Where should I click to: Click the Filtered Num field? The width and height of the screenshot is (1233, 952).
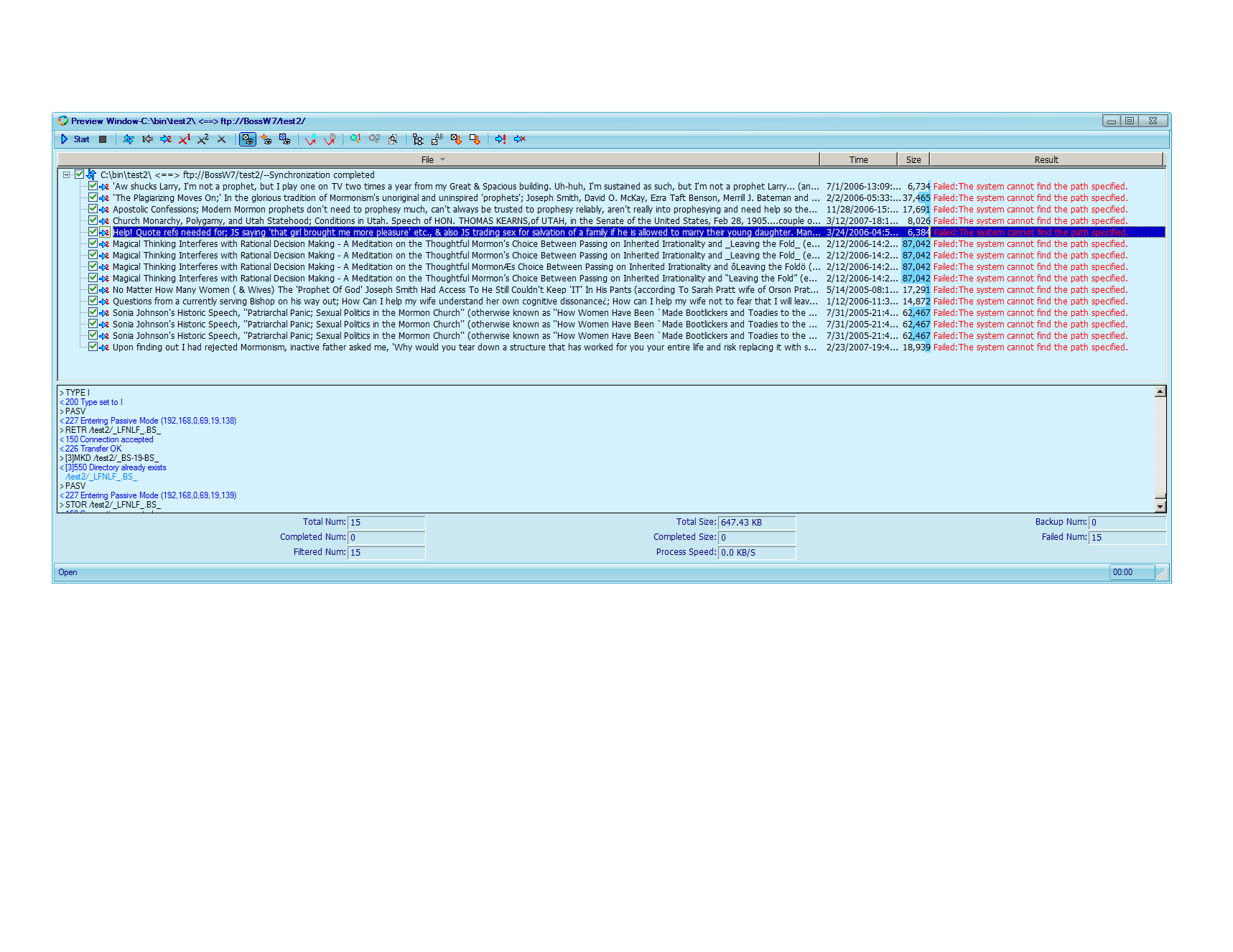386,552
